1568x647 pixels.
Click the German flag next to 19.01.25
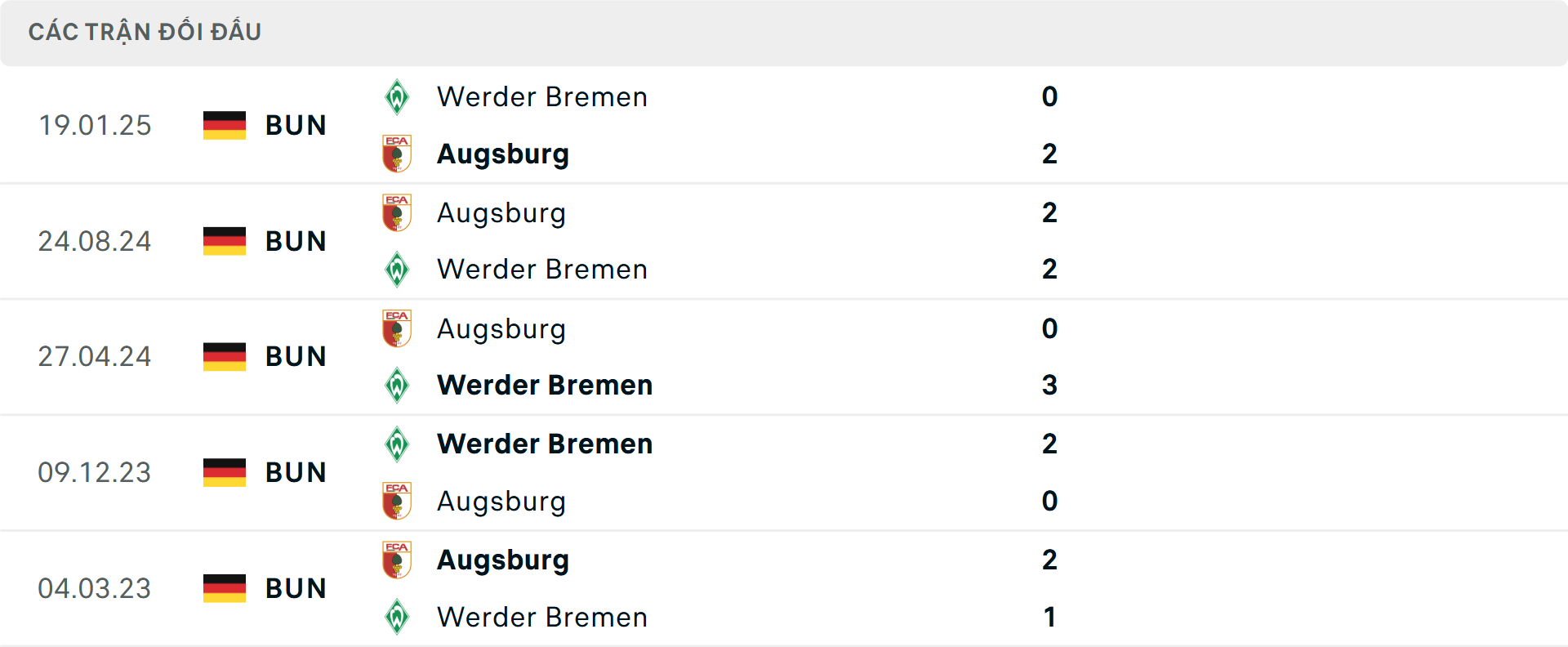click(x=224, y=125)
